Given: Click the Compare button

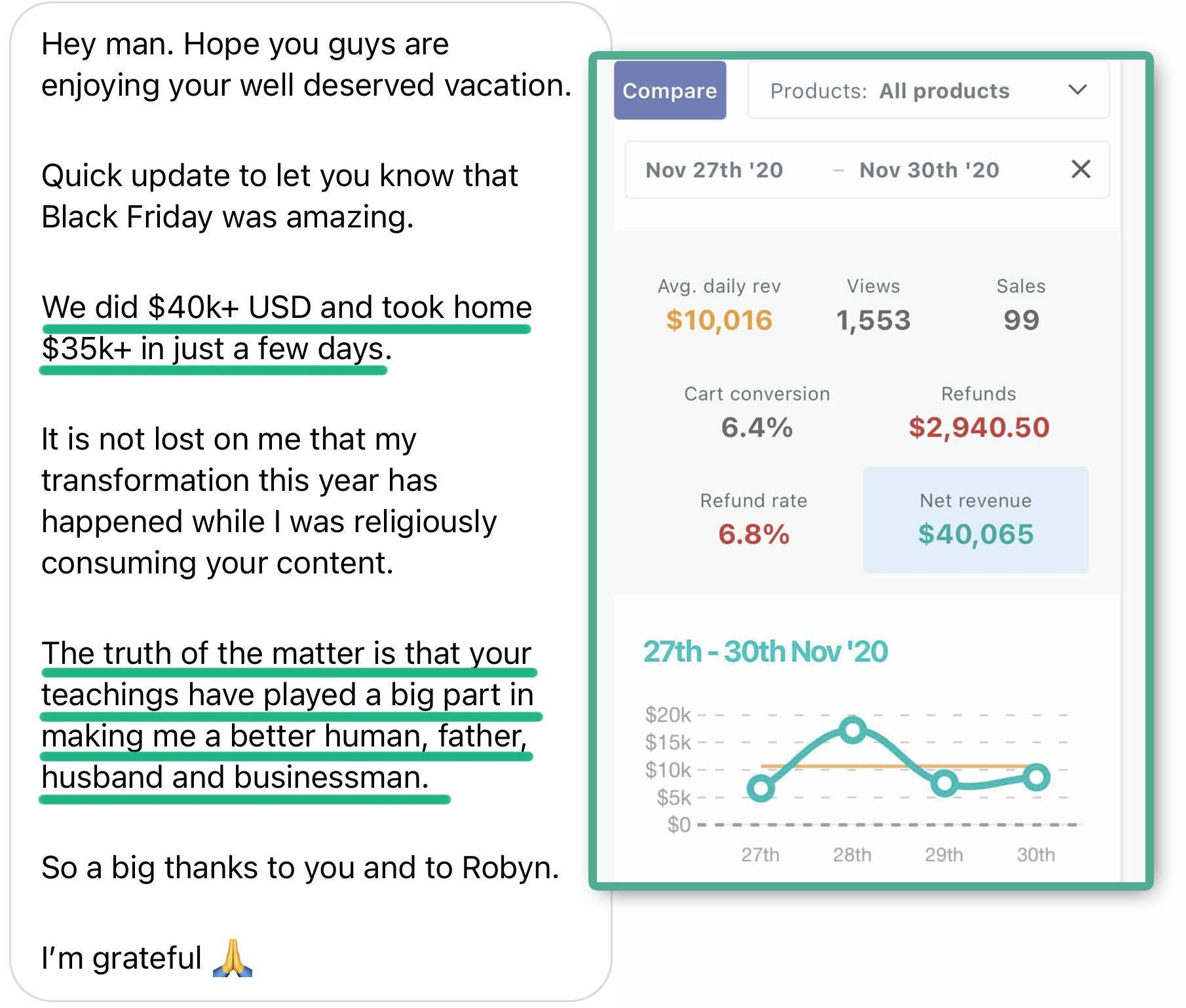Looking at the screenshot, I should [669, 90].
